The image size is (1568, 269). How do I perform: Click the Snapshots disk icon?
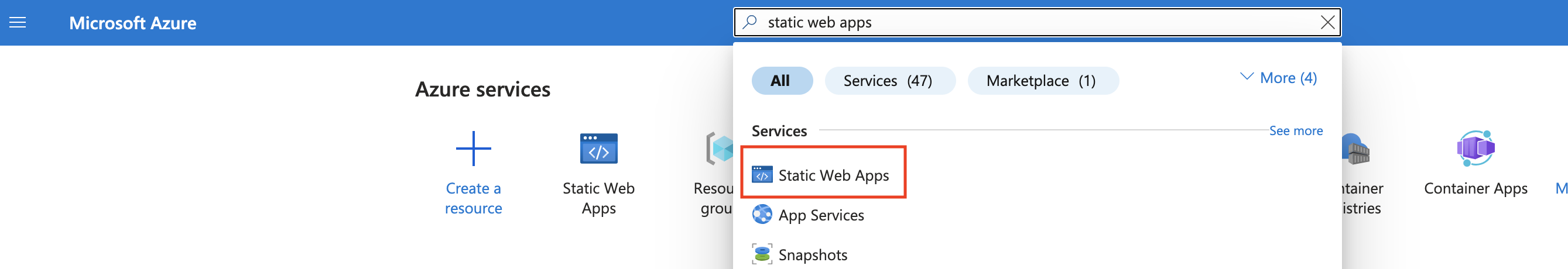[762, 254]
